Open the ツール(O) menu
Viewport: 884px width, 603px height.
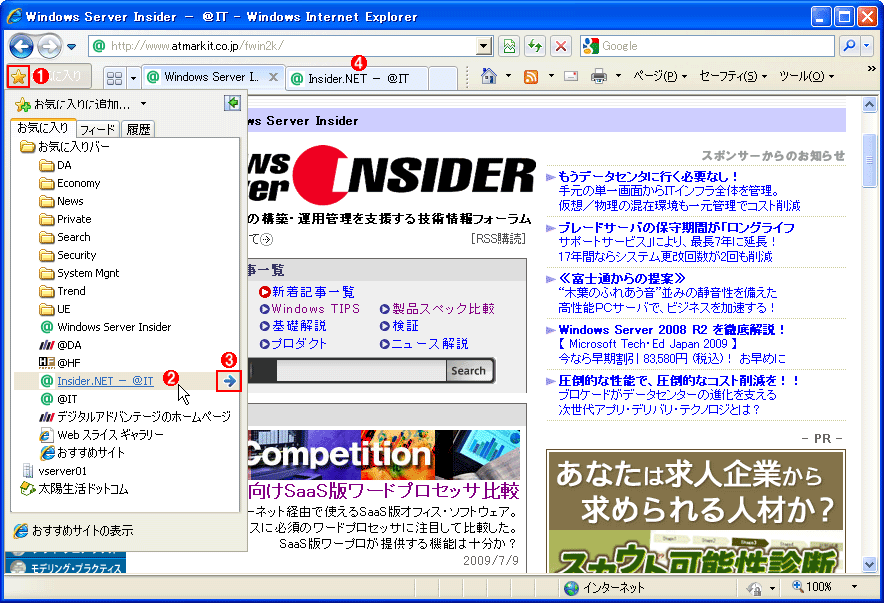pyautogui.click(x=806, y=76)
